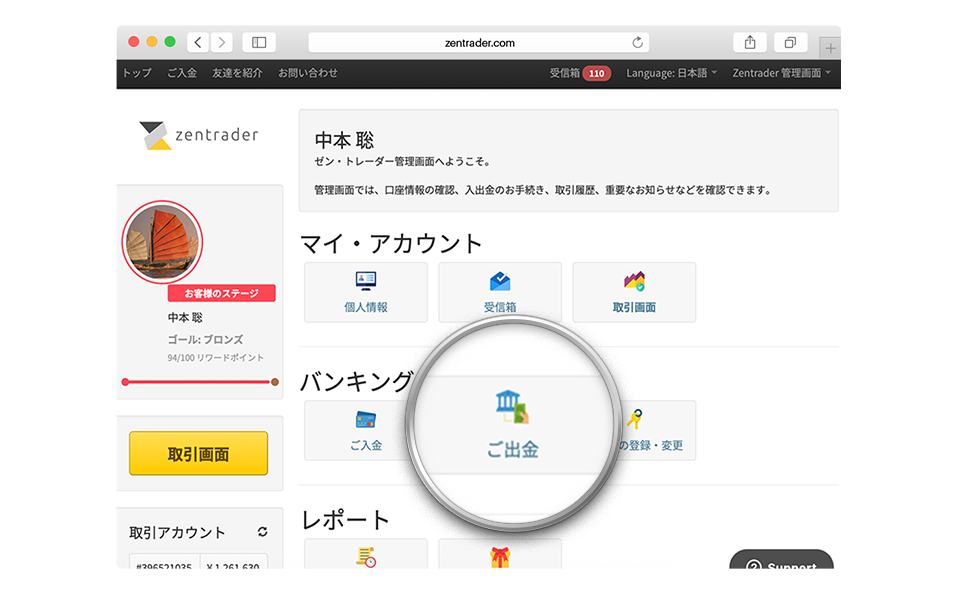Open the Zentrader 管理画面 dropdown menu

pos(781,73)
